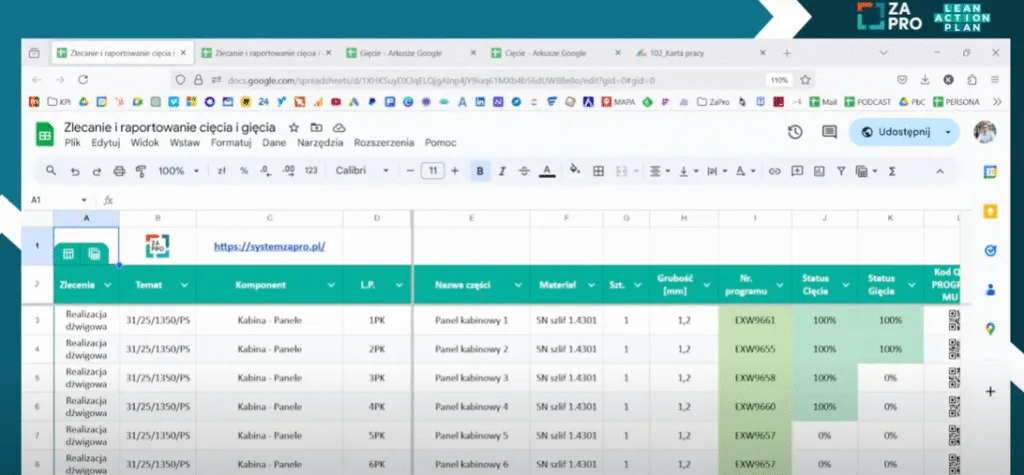
Task: Open the fill color bucket tool
Action: (x=575, y=171)
